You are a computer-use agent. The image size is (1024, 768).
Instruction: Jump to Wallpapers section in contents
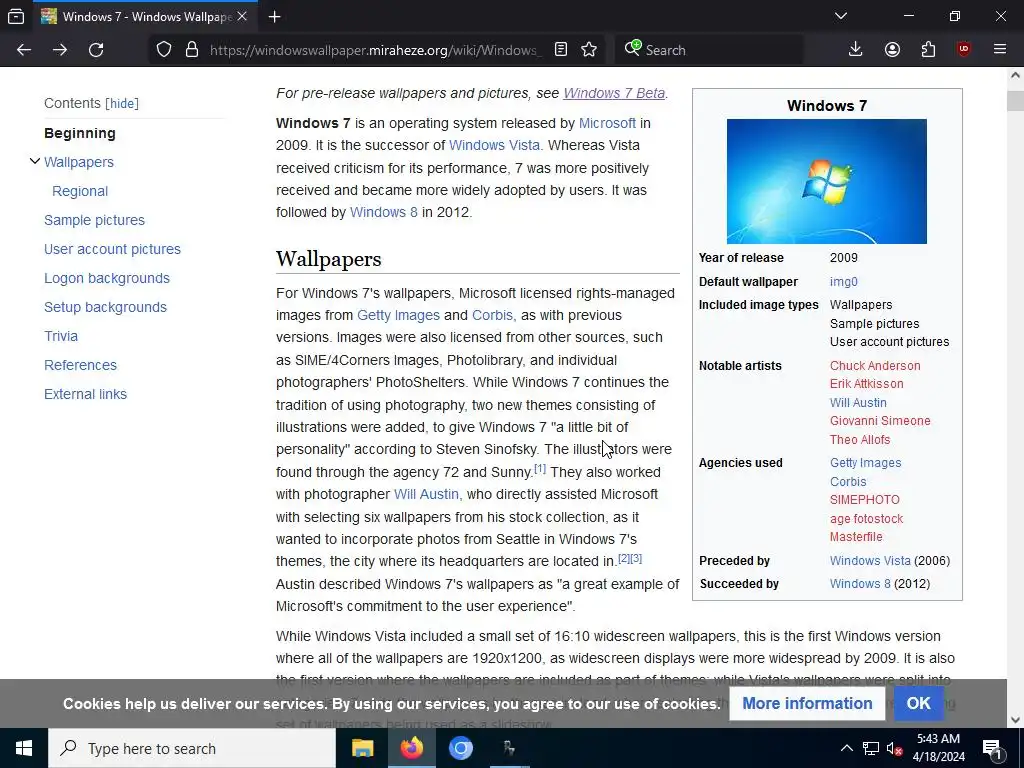click(79, 162)
